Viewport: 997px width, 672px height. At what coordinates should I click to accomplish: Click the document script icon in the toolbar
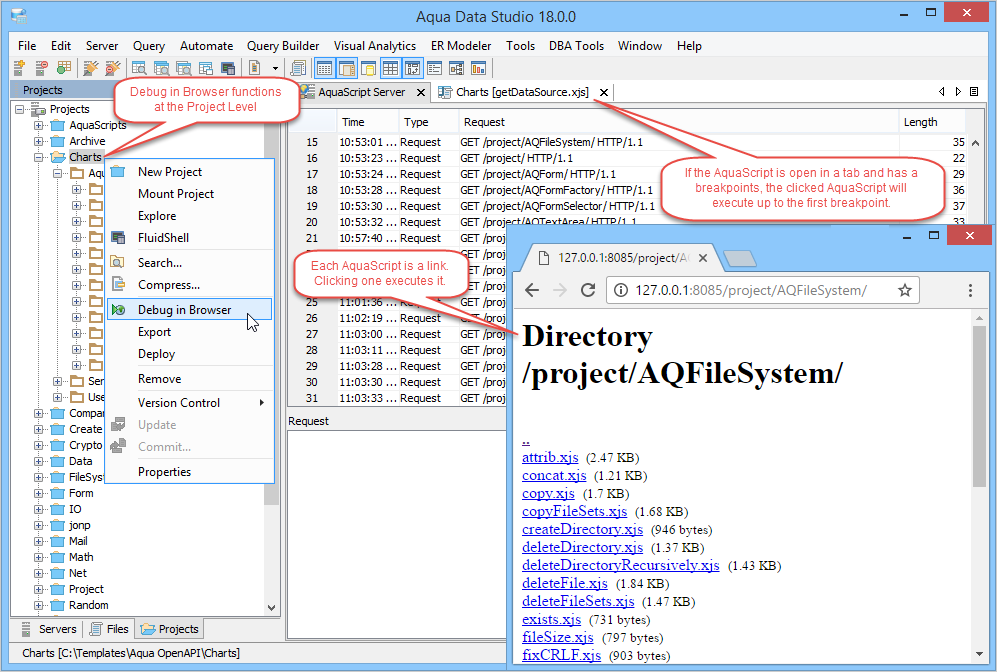tap(254, 67)
